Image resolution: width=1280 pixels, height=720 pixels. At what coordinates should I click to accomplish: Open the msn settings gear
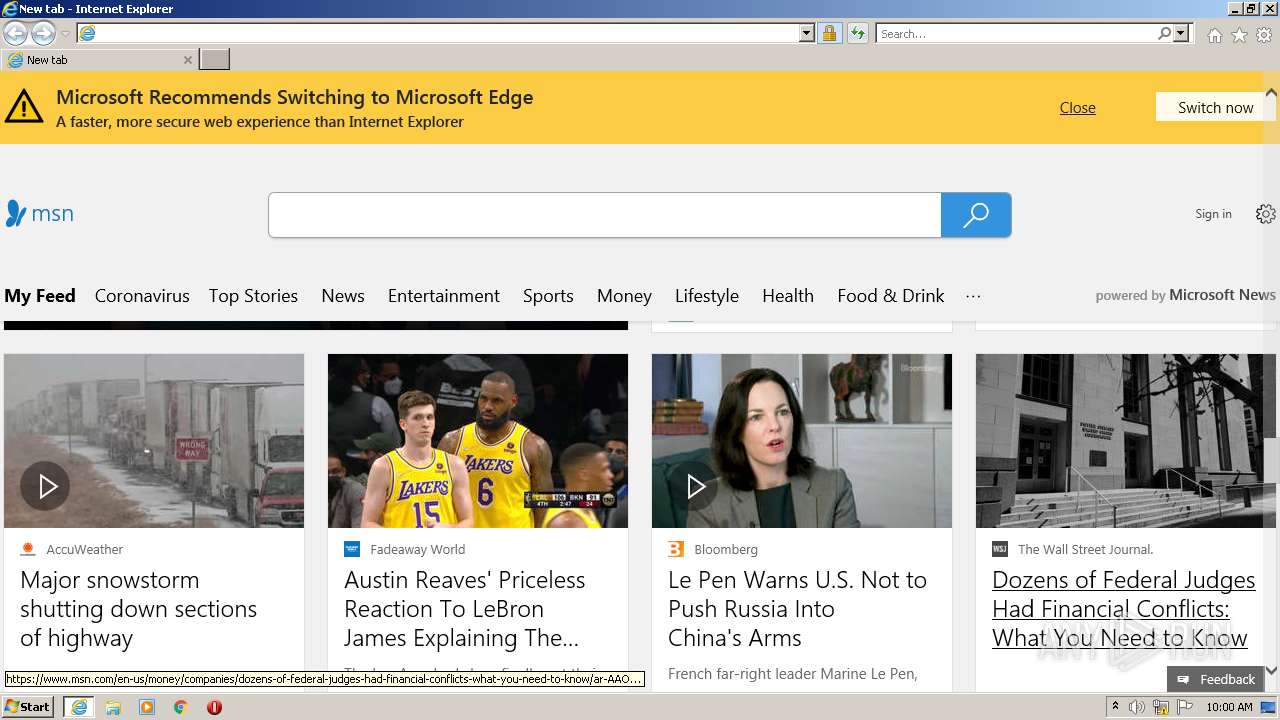pos(1266,214)
